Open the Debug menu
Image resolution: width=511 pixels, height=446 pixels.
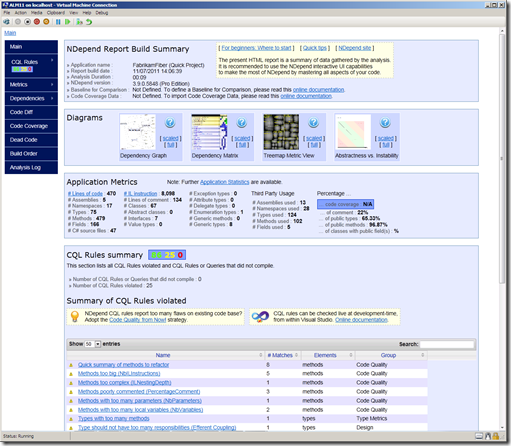pos(102,13)
